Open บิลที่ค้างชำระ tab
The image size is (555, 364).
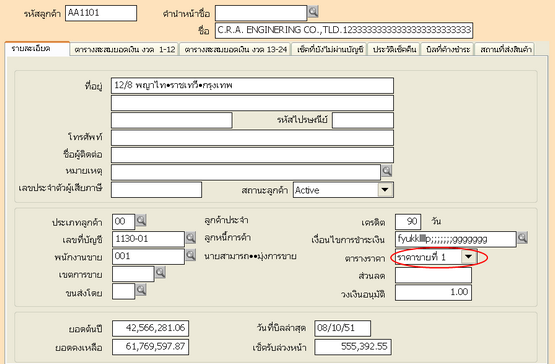click(448, 50)
